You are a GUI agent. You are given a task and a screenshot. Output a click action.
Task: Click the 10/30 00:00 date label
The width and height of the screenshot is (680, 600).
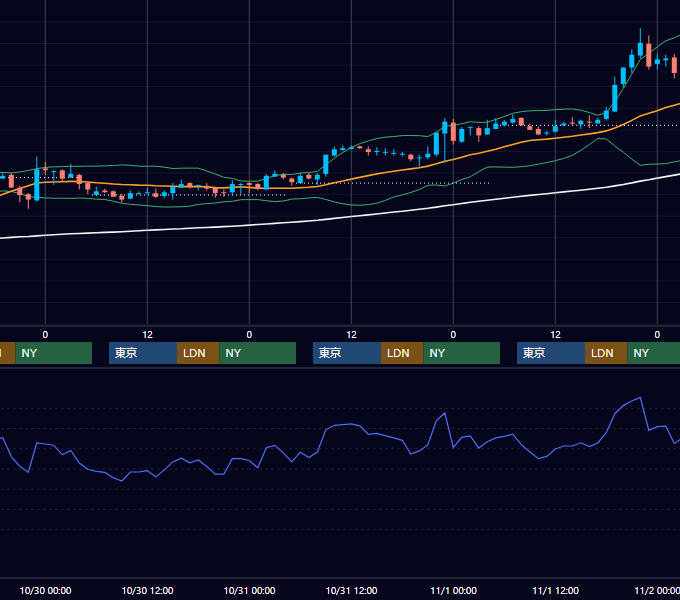[x=46, y=590]
